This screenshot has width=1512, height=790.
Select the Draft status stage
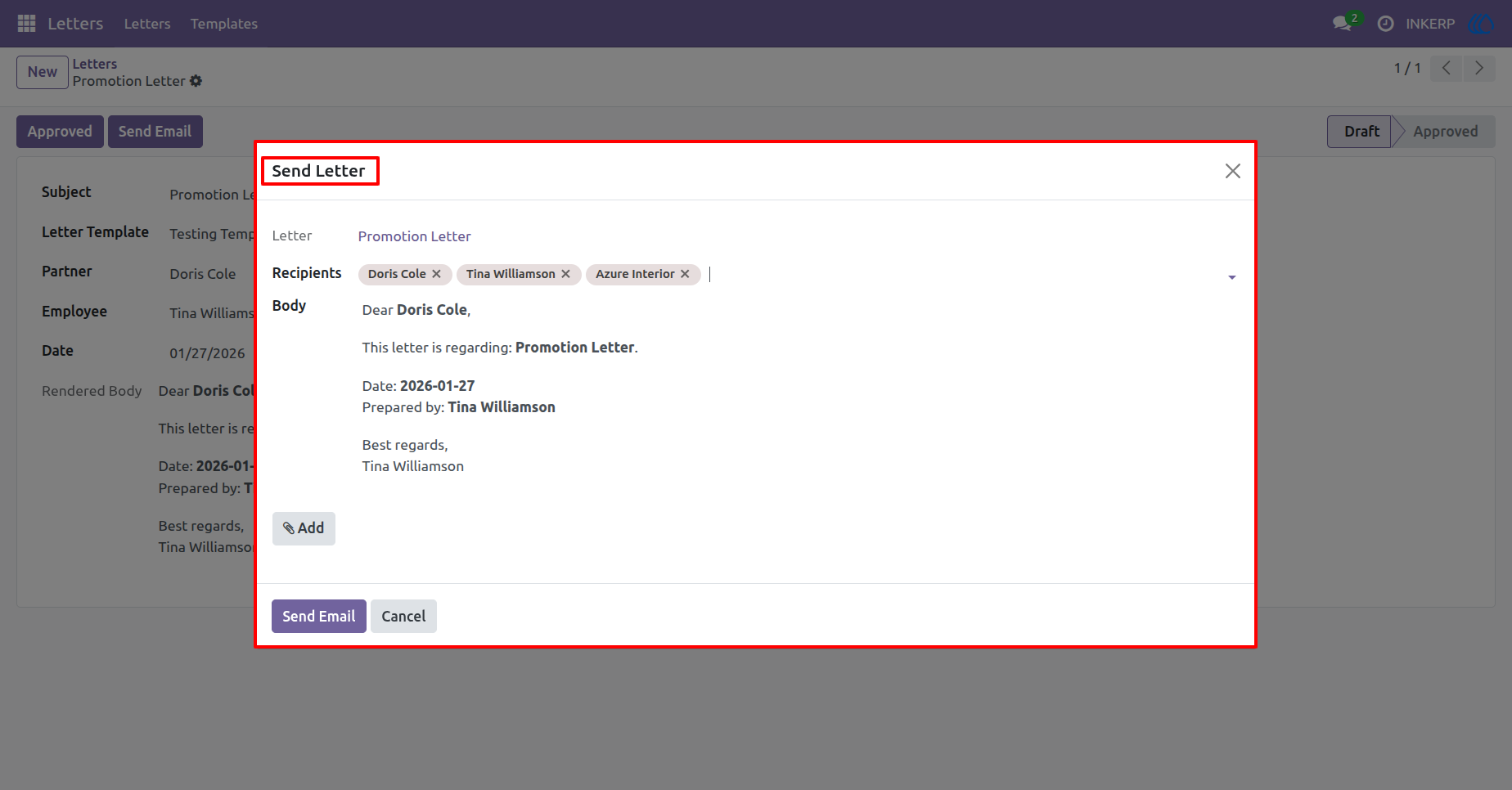coord(1361,132)
